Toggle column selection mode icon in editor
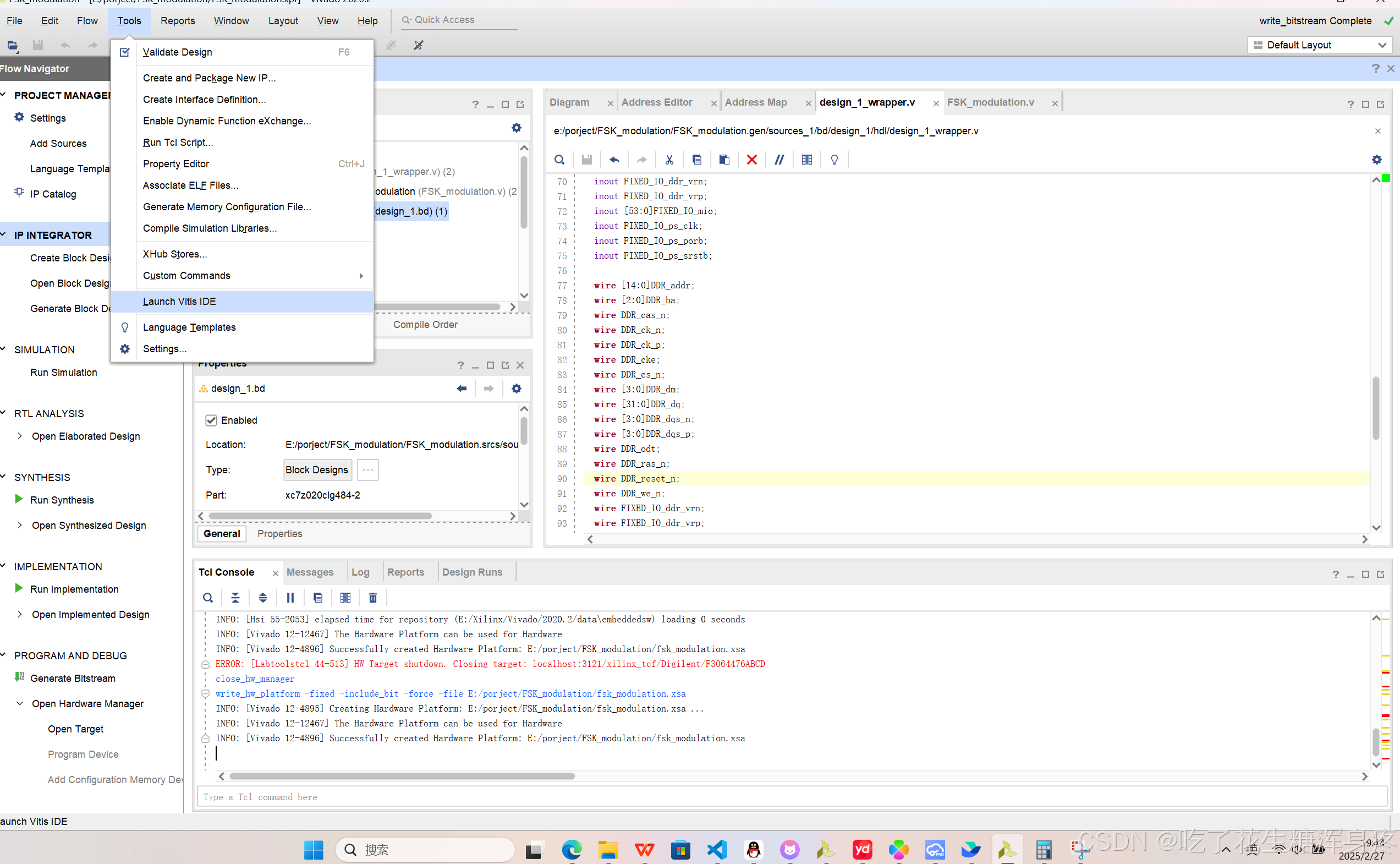 (806, 160)
